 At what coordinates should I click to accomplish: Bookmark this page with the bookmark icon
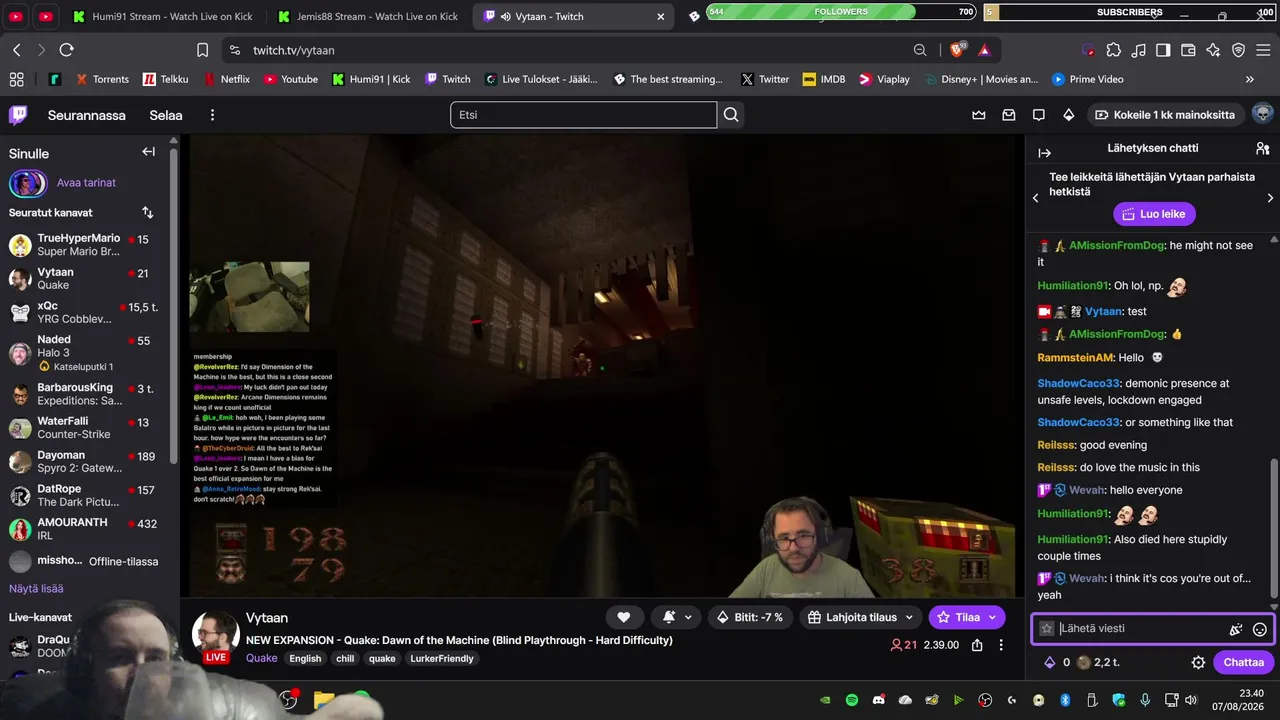(x=203, y=50)
